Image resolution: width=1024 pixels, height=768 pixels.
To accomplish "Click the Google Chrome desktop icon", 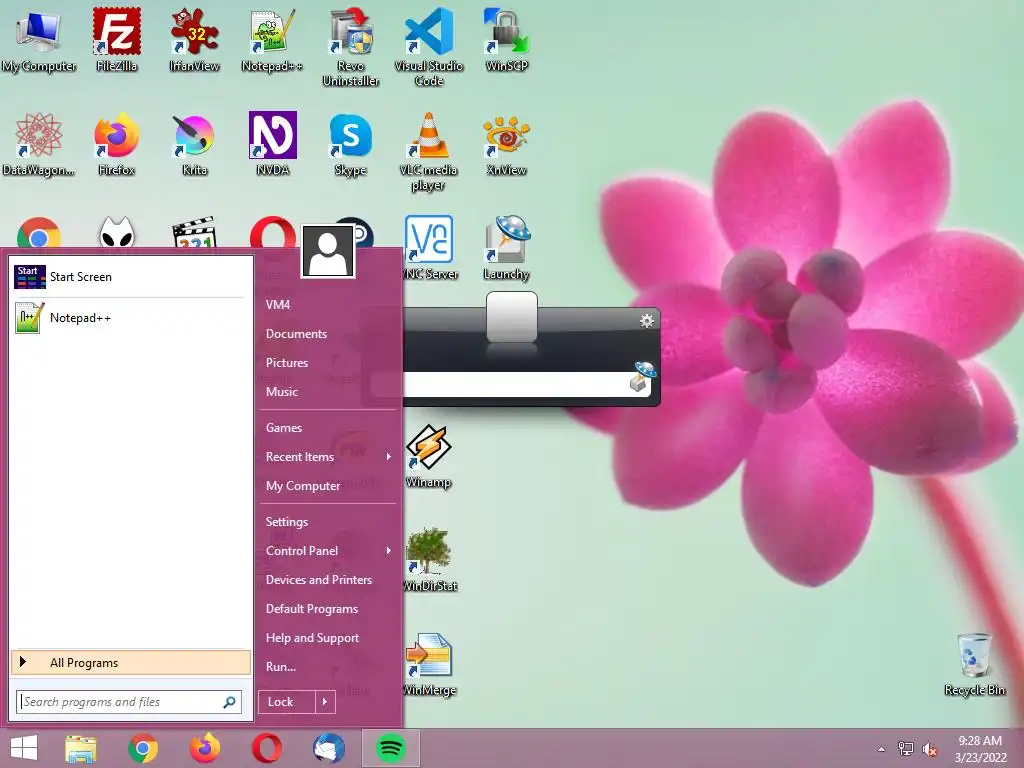I will pos(39,232).
